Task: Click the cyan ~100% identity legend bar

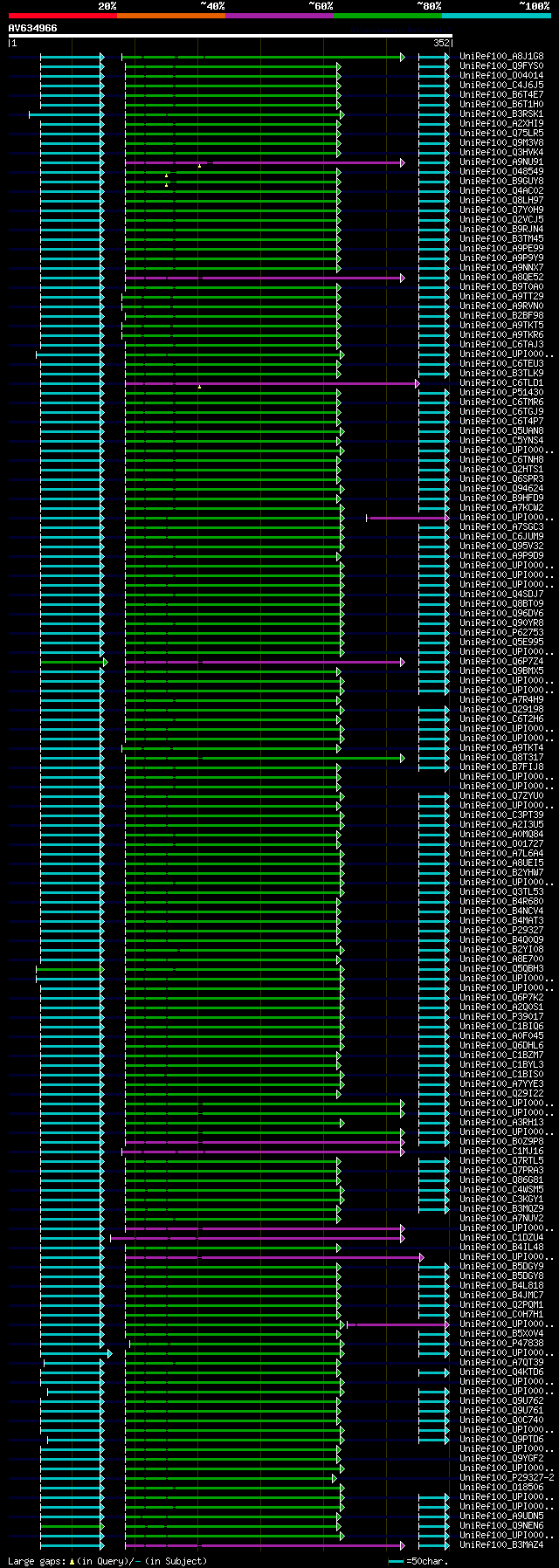Action: [x=495, y=16]
